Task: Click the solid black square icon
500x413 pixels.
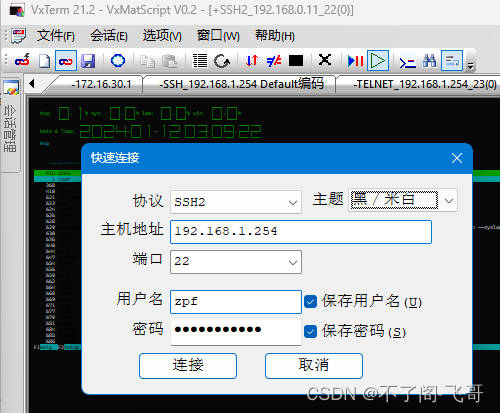Action: point(296,61)
